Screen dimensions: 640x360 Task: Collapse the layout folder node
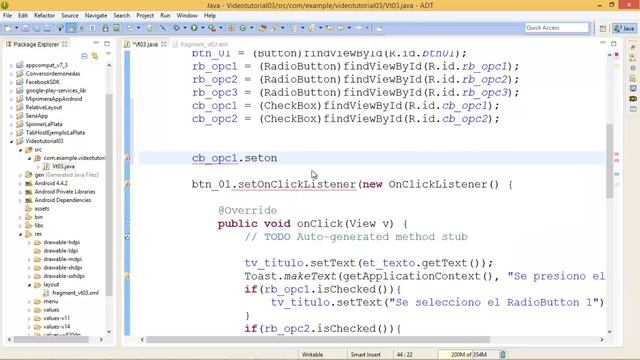[x=29, y=285]
